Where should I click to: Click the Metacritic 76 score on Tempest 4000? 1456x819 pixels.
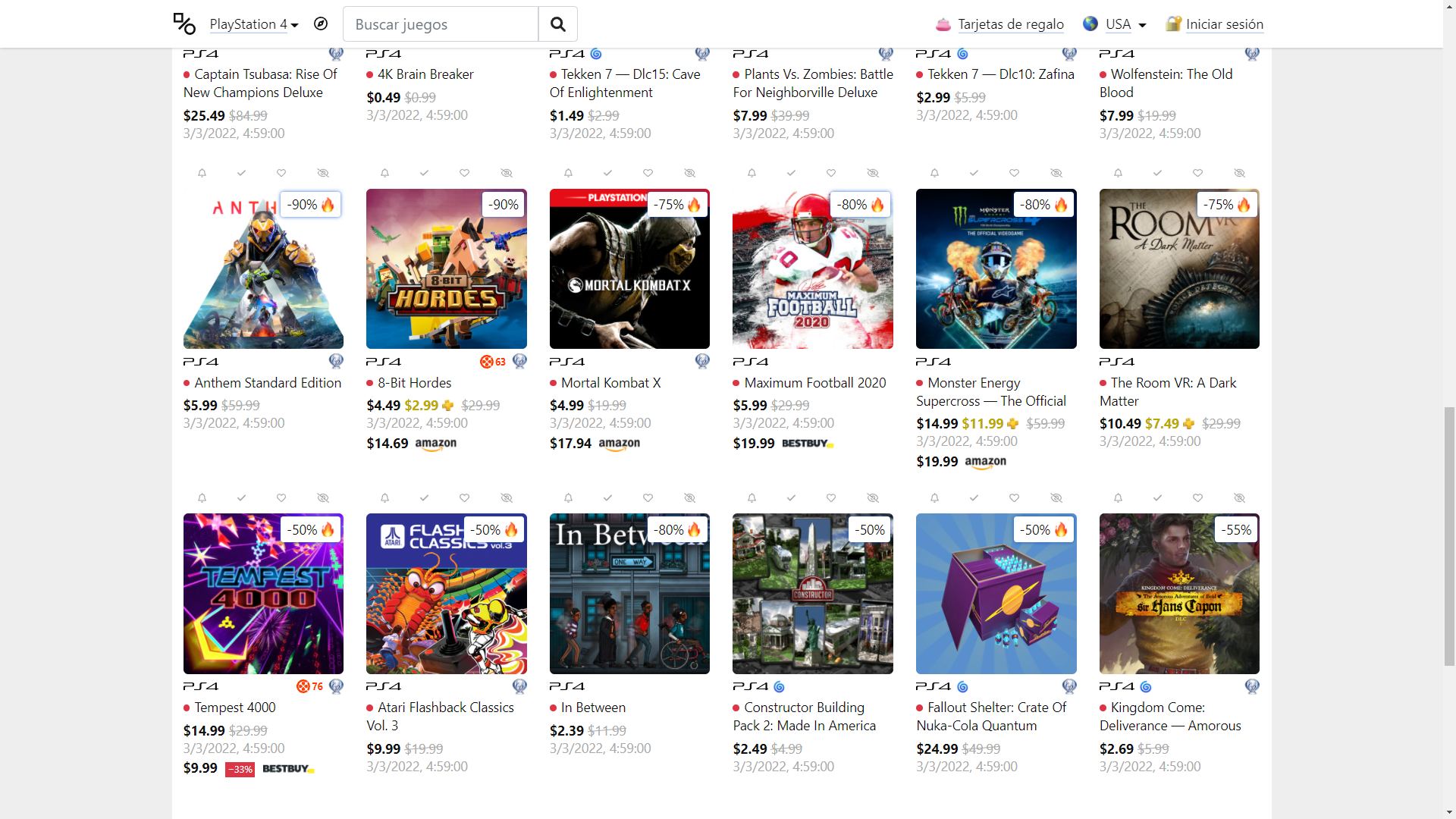[310, 686]
